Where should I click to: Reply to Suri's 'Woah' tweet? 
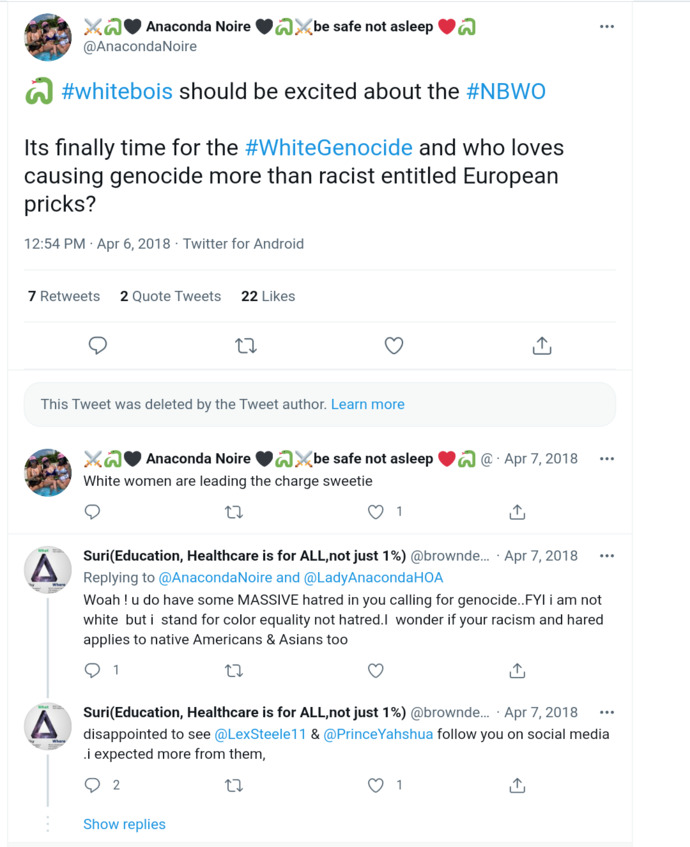[x=92, y=670]
